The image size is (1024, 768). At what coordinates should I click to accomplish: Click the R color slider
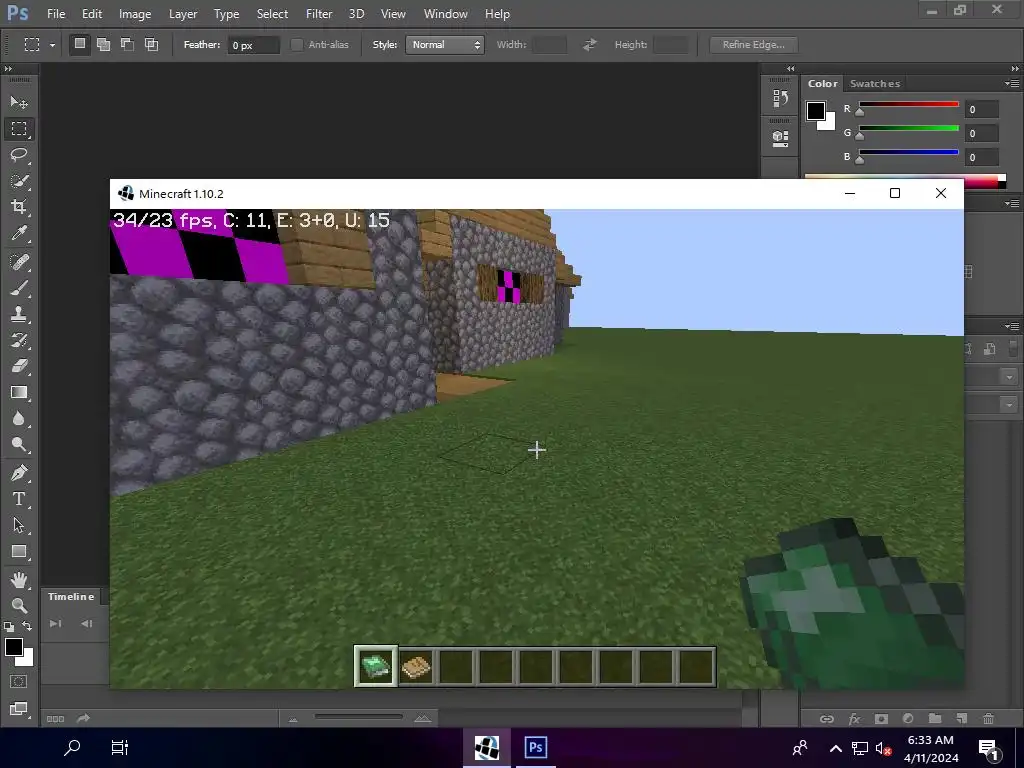click(x=908, y=104)
